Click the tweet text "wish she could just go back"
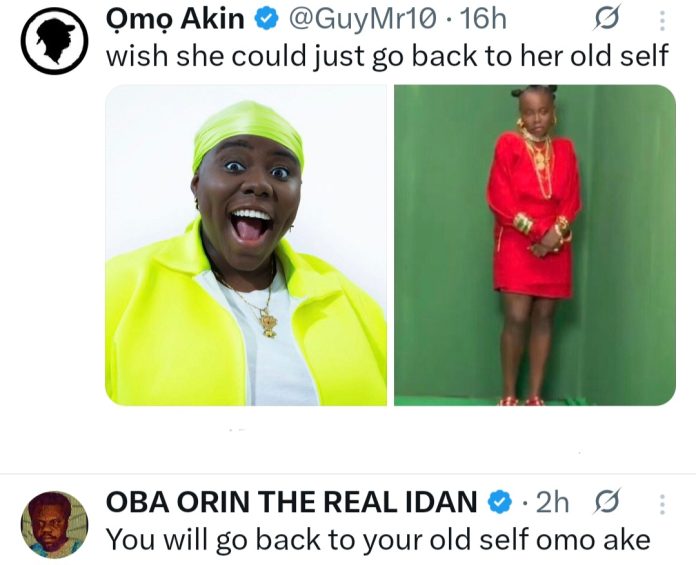 pyautogui.click(x=386, y=55)
